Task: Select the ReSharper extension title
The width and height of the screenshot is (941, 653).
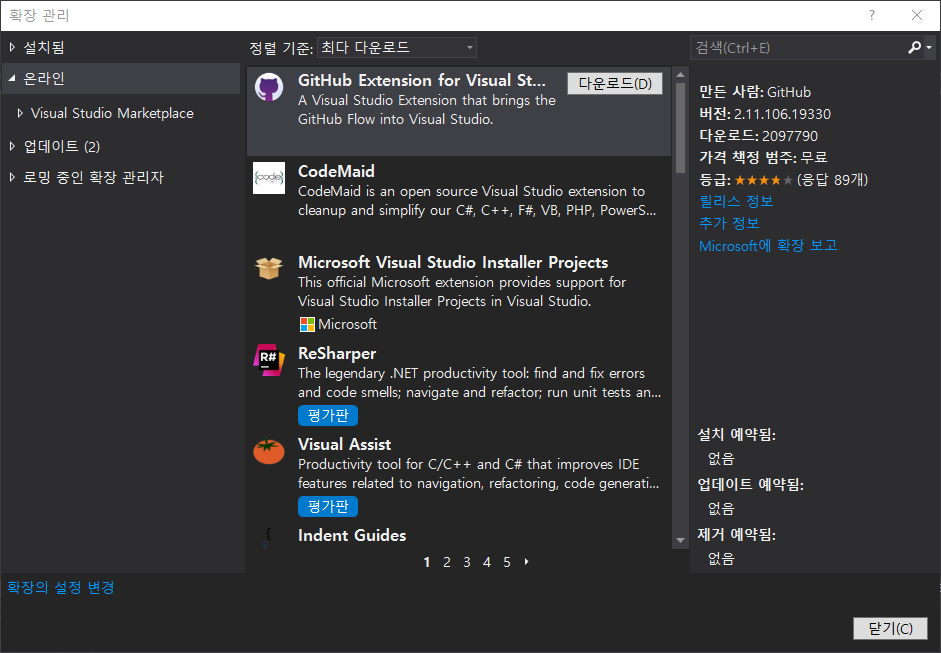Action: [x=337, y=354]
